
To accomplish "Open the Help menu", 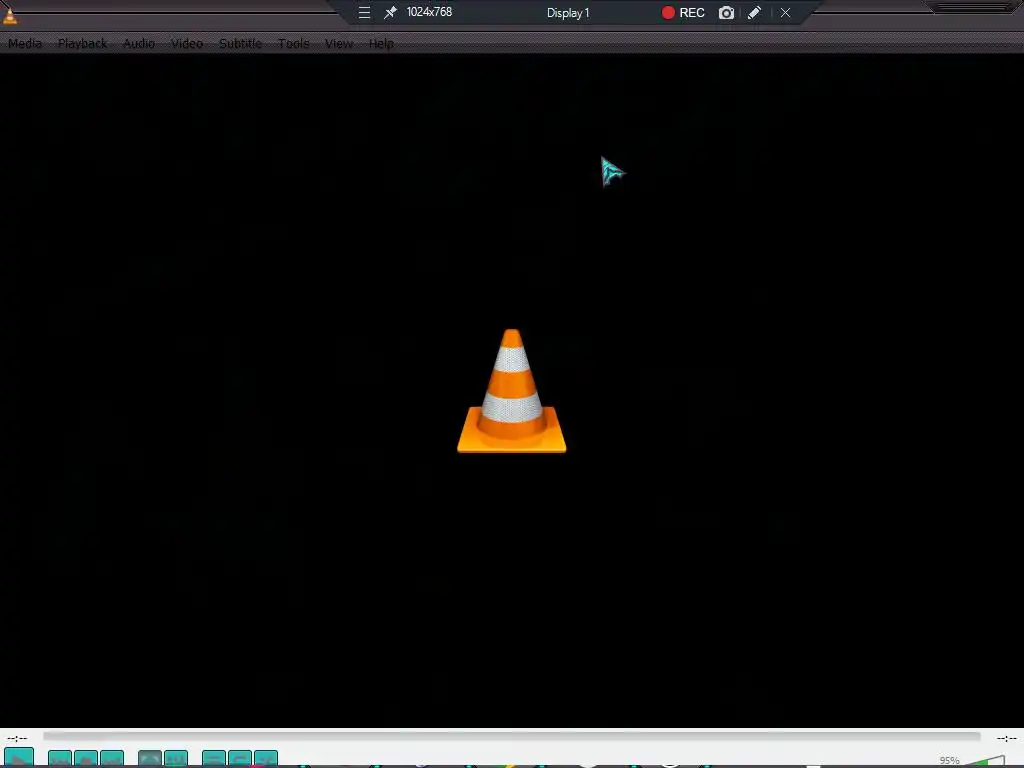I will pos(381,44).
